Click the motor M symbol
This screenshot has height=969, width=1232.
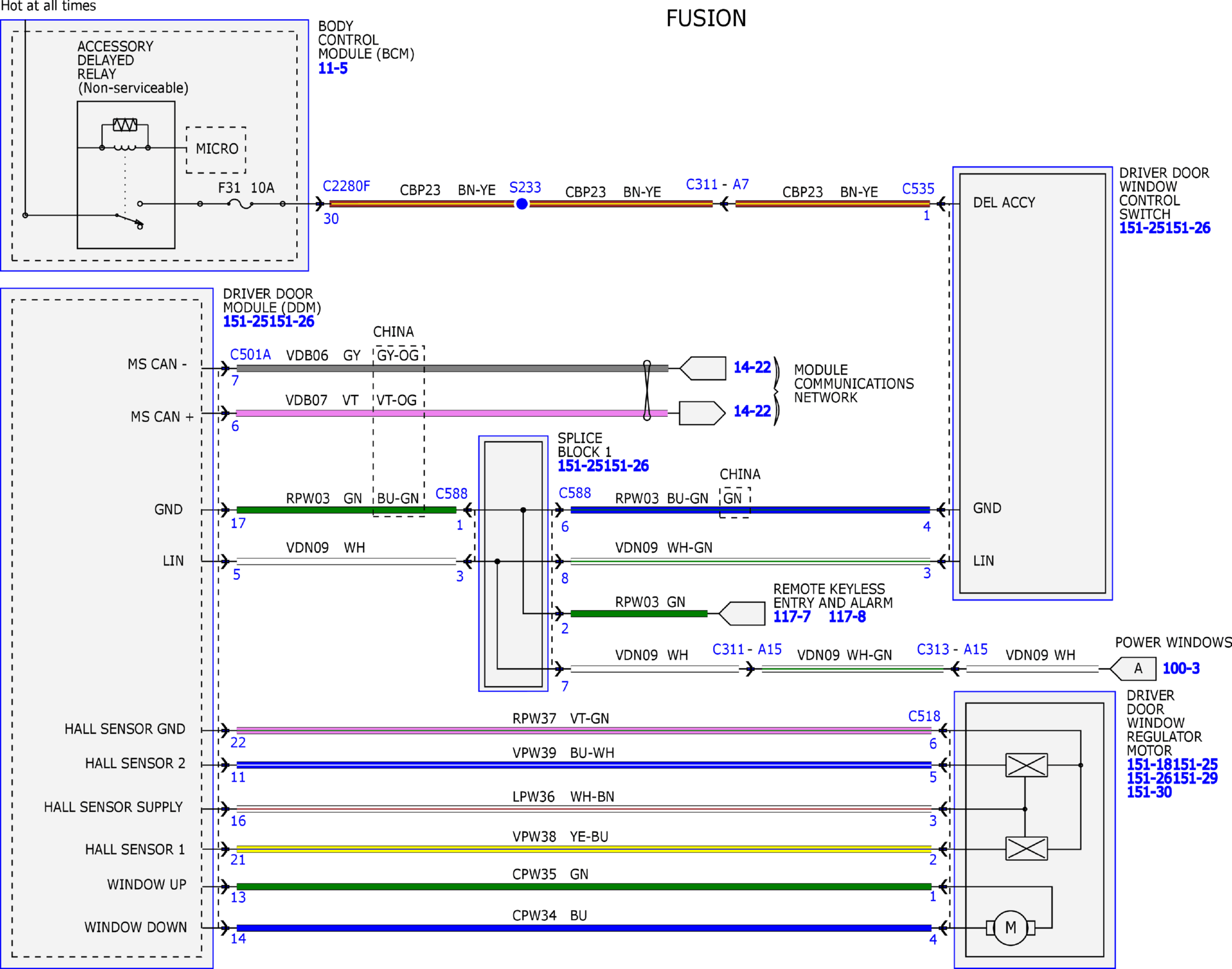(1010, 928)
